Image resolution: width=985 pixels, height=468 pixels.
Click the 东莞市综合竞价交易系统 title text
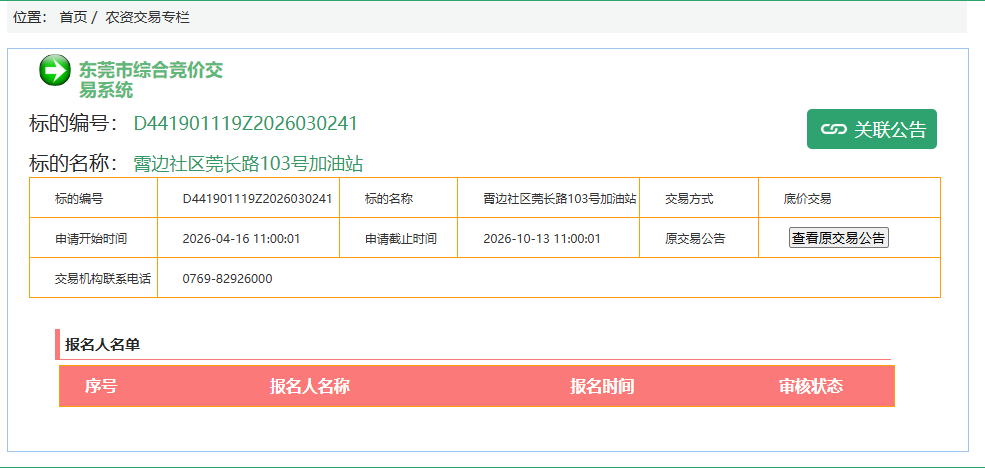[x=150, y=80]
